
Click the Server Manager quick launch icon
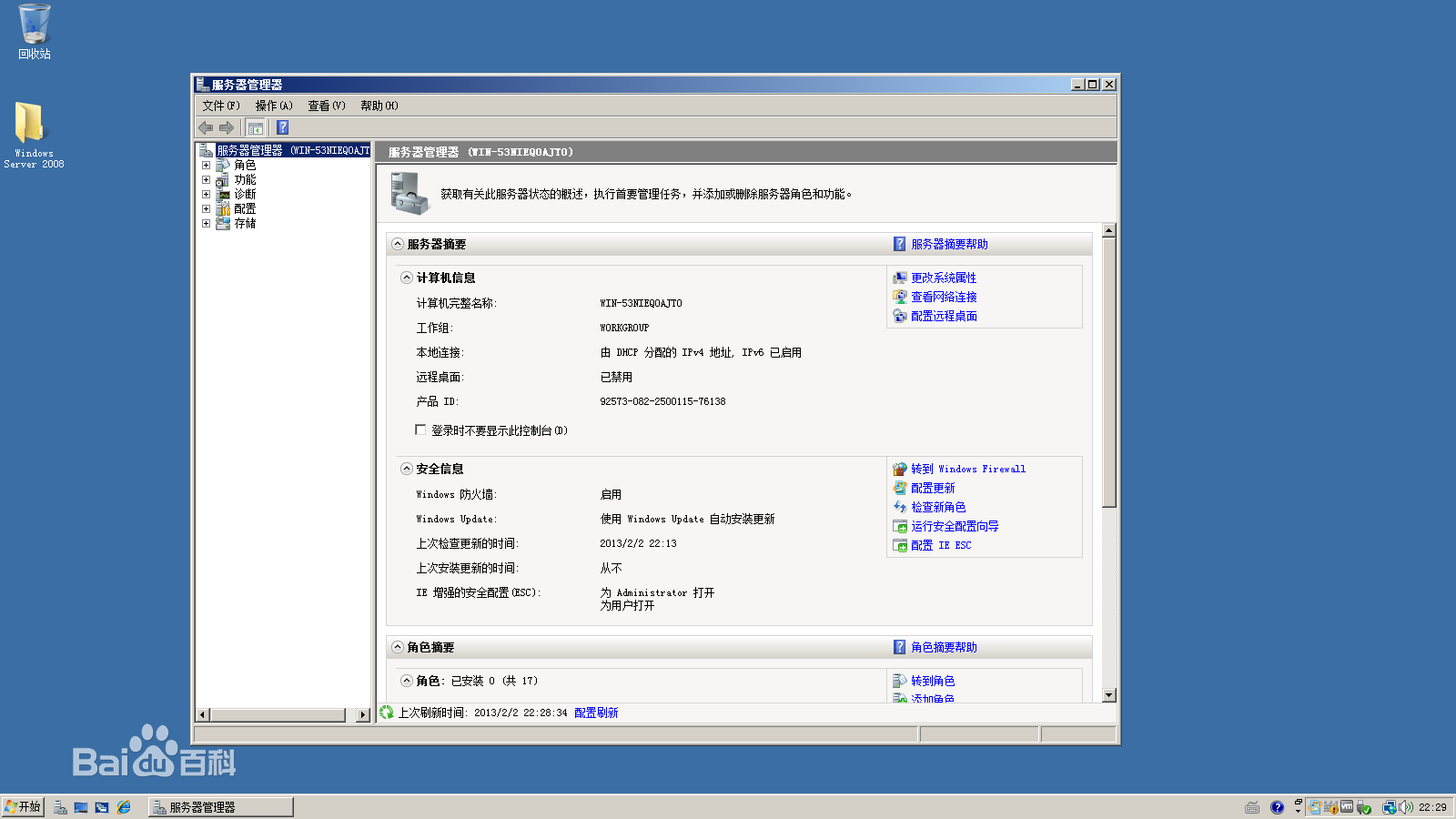pos(60,807)
